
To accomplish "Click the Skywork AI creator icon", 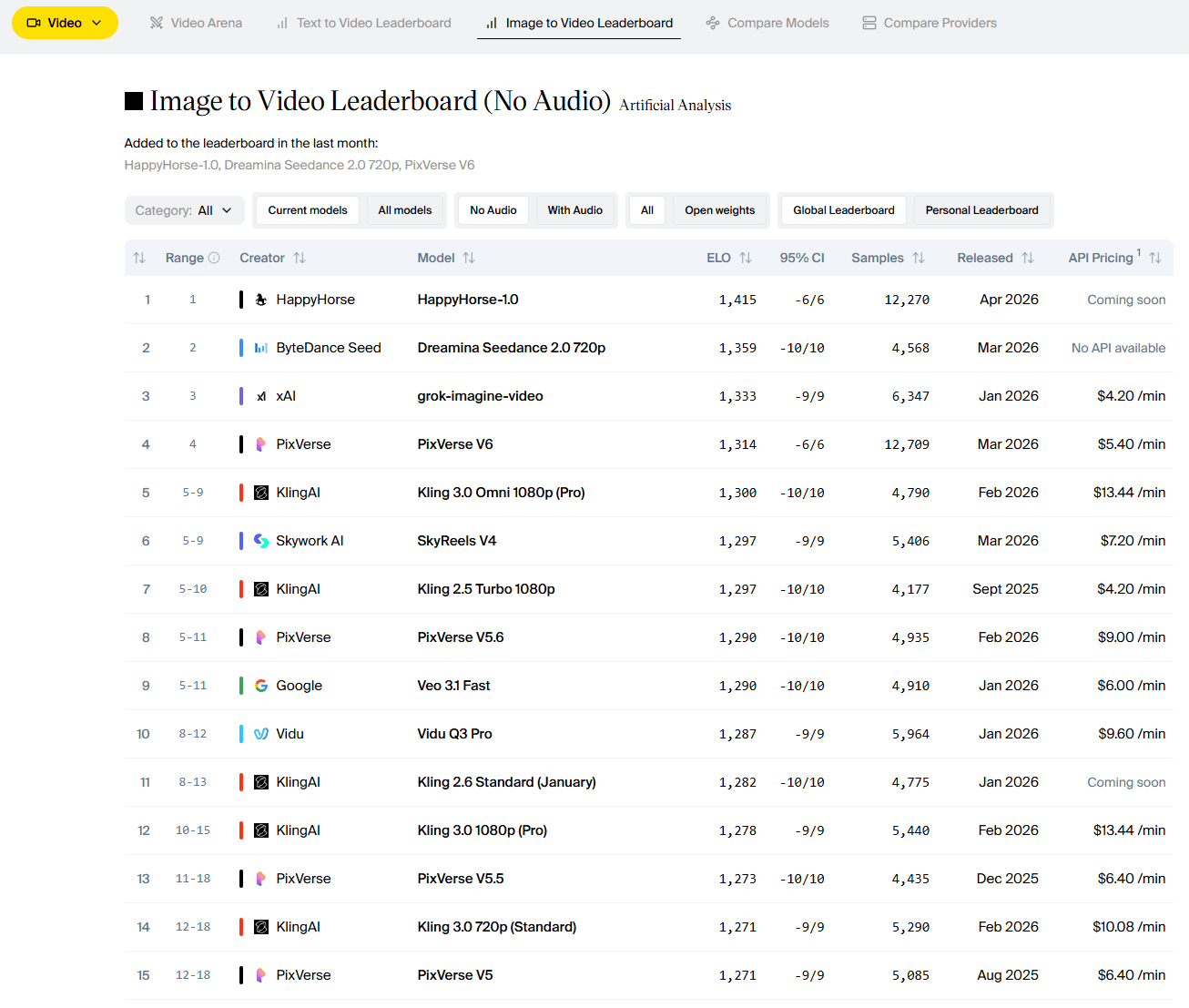I will pyautogui.click(x=260, y=540).
